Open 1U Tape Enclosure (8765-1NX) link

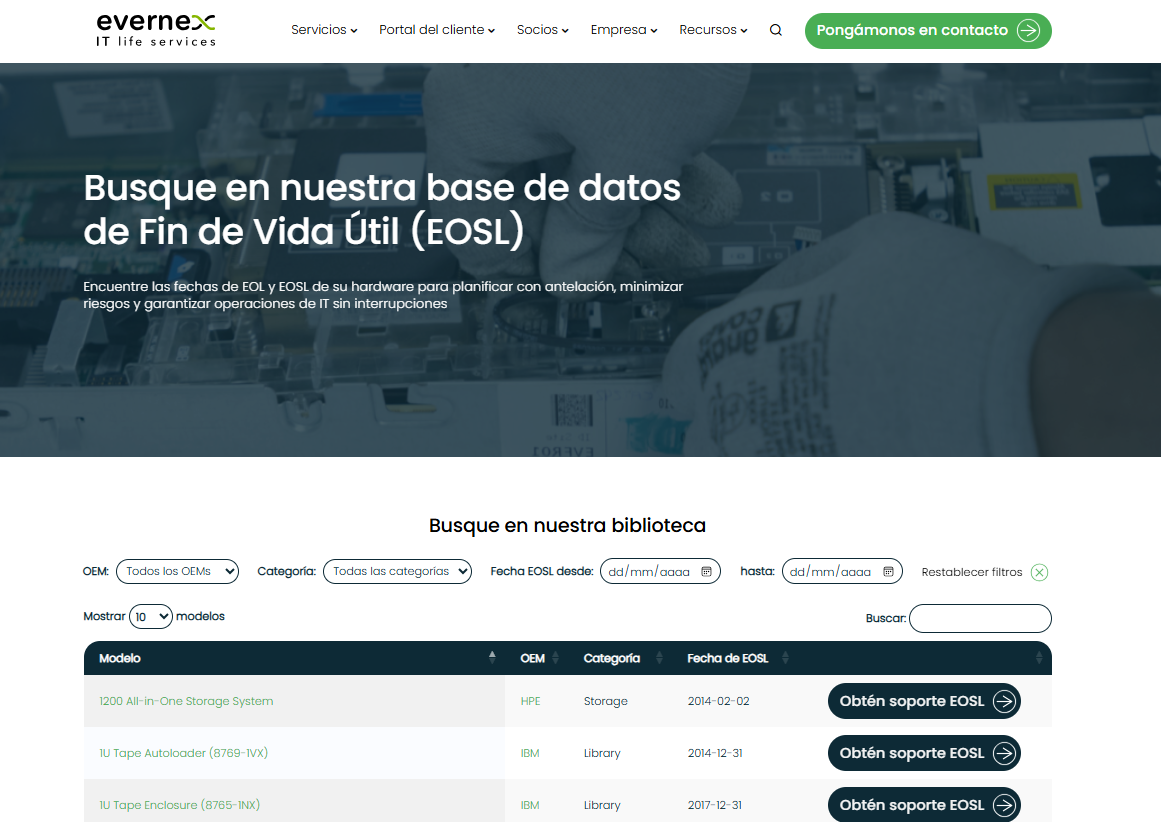tap(179, 805)
